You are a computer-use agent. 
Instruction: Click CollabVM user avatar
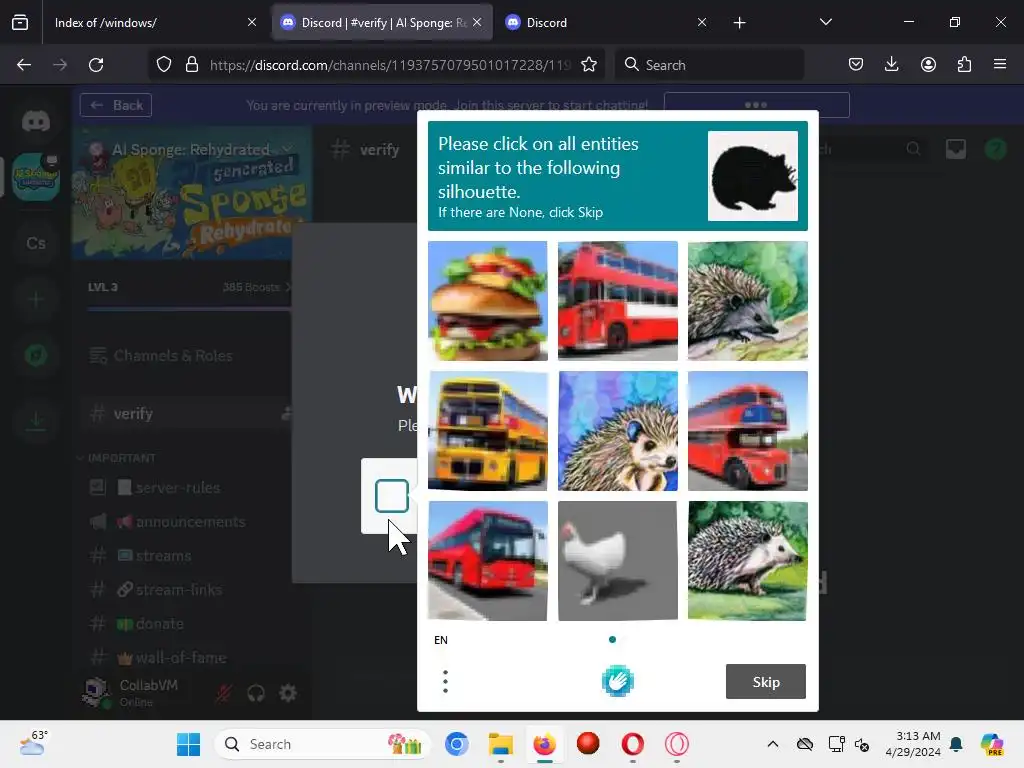96,692
